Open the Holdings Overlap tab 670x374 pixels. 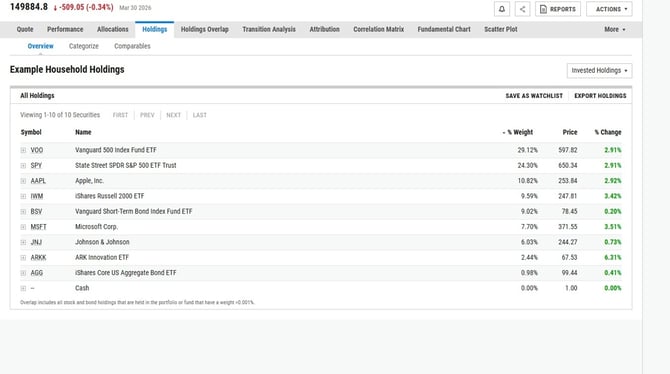tap(205, 29)
